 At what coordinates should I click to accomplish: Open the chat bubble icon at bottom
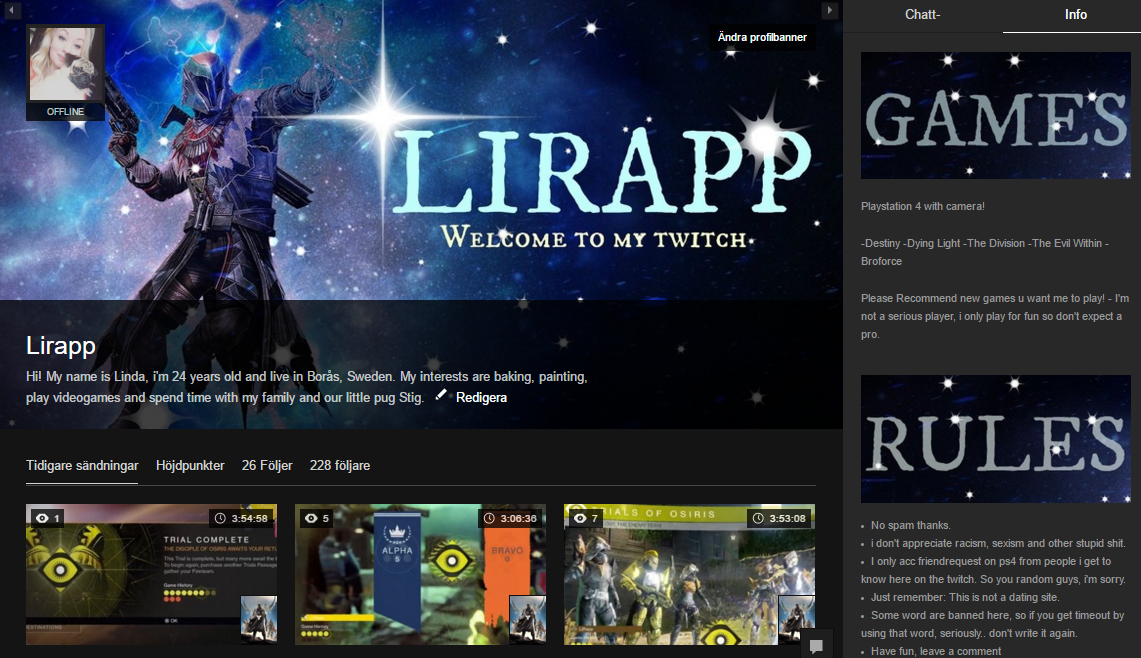click(x=816, y=646)
